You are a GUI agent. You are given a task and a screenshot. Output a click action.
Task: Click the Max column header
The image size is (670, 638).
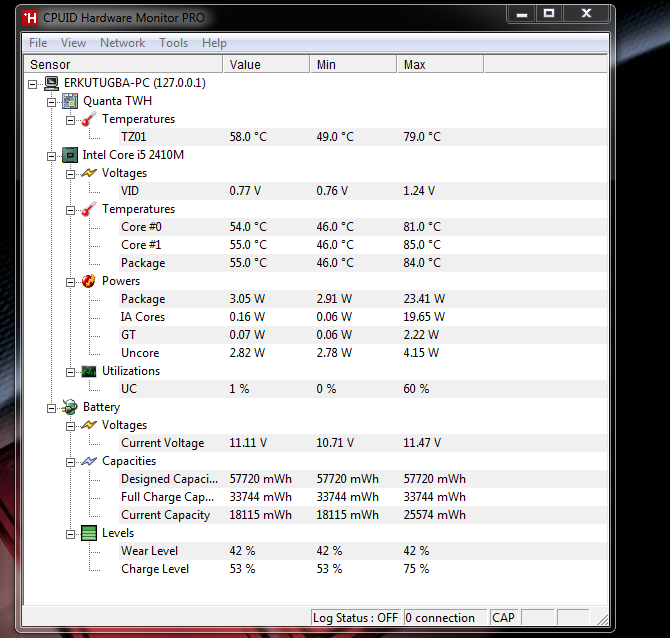click(441, 65)
